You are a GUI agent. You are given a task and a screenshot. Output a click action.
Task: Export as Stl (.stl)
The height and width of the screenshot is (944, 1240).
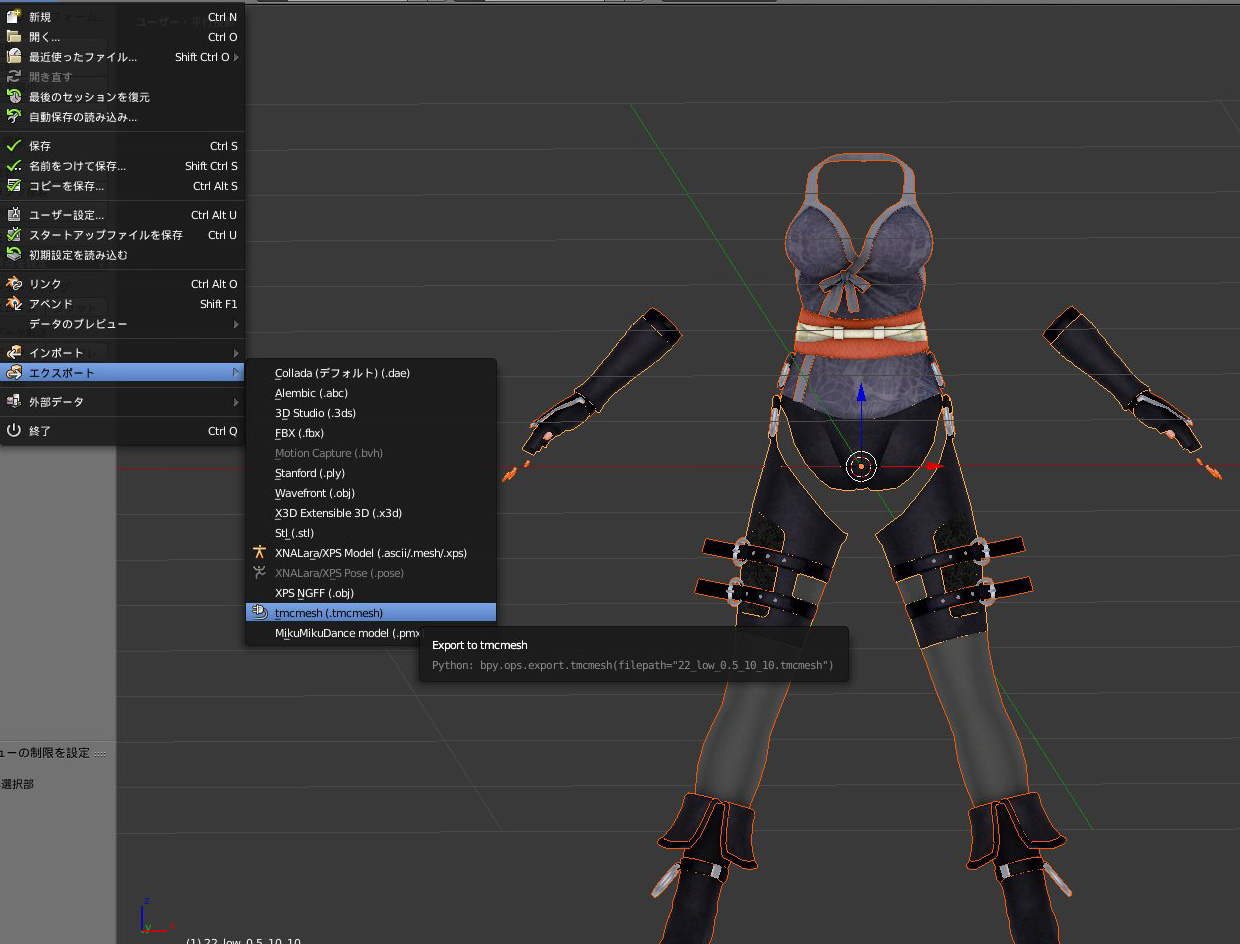pyautogui.click(x=371, y=533)
